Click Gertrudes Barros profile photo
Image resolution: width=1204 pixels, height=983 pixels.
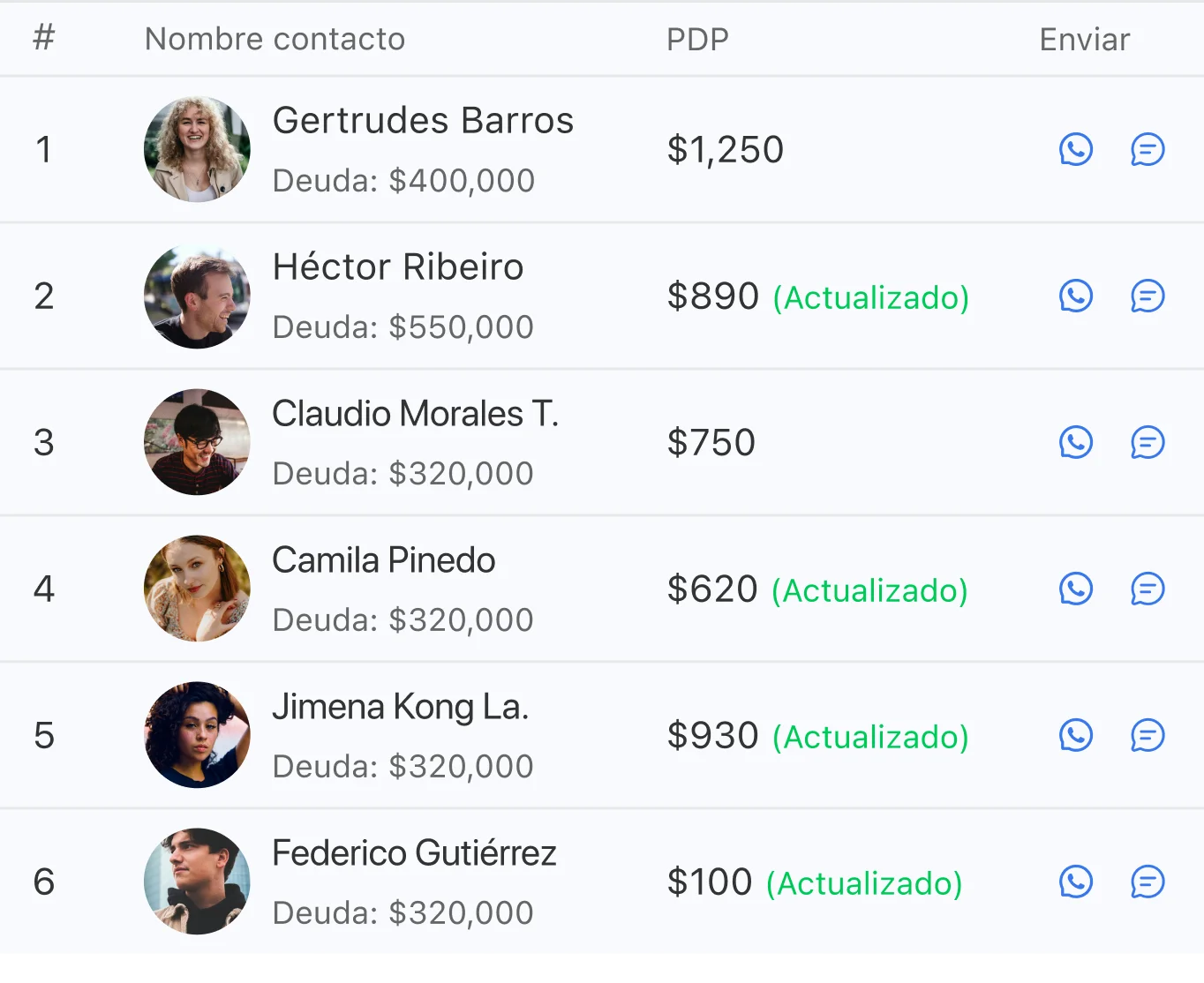point(197,149)
